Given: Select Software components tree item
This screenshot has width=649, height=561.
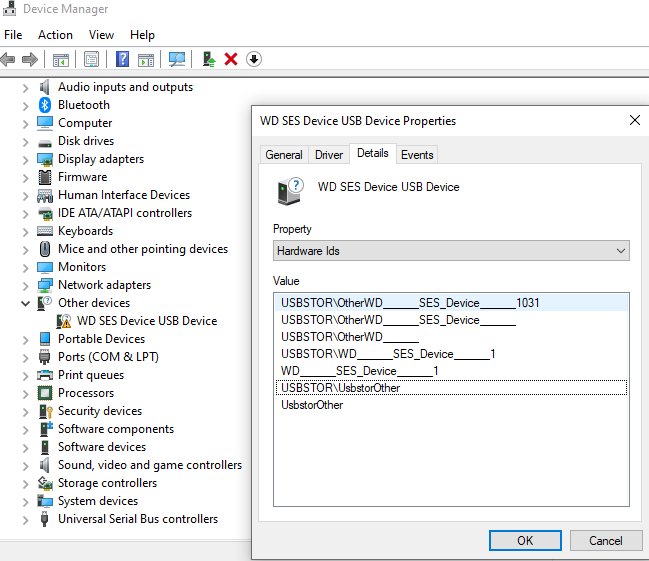Looking at the screenshot, I should click(116, 429).
